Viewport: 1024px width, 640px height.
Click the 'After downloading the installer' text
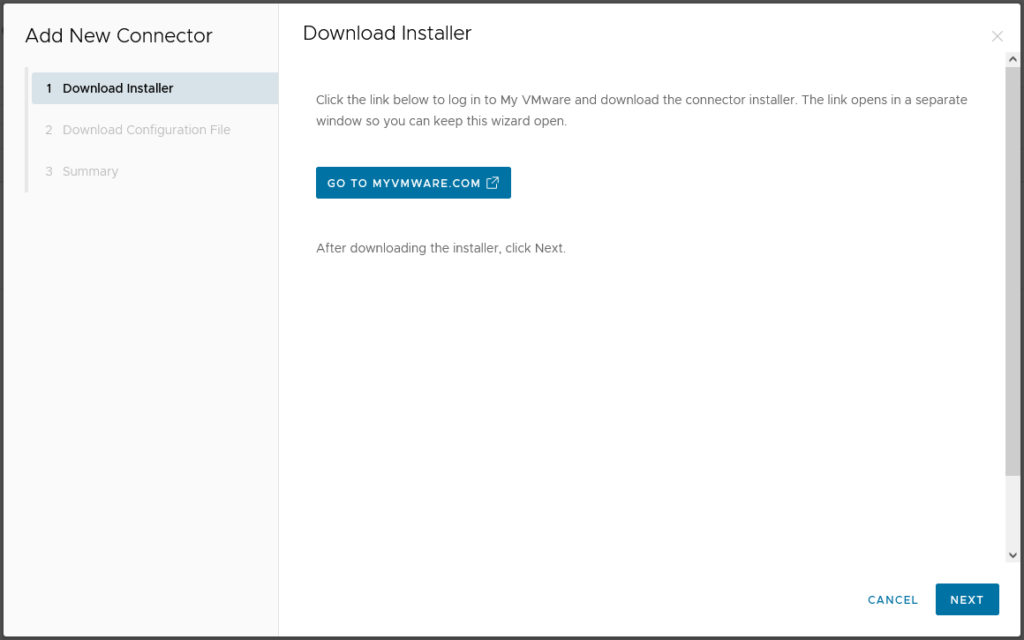[x=440, y=248]
